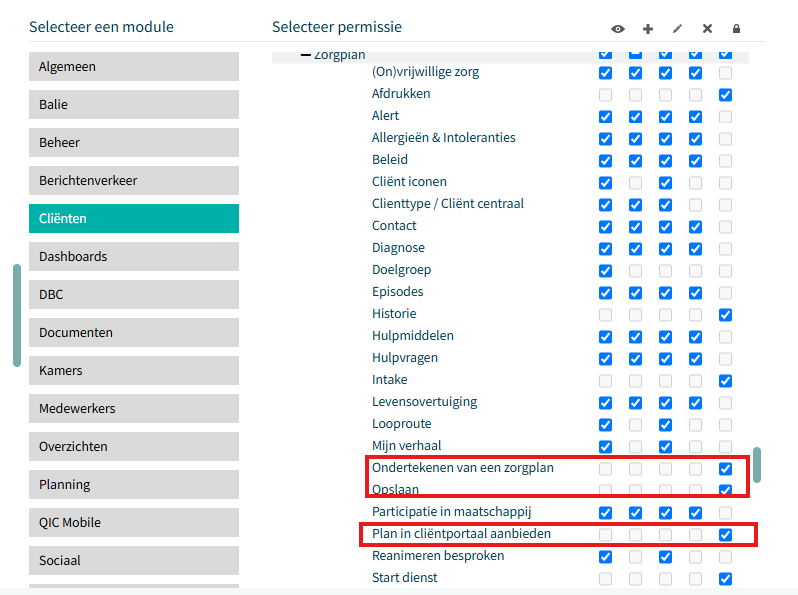Select the Medewerkers module button
The width and height of the screenshot is (798, 595).
pyautogui.click(x=134, y=408)
